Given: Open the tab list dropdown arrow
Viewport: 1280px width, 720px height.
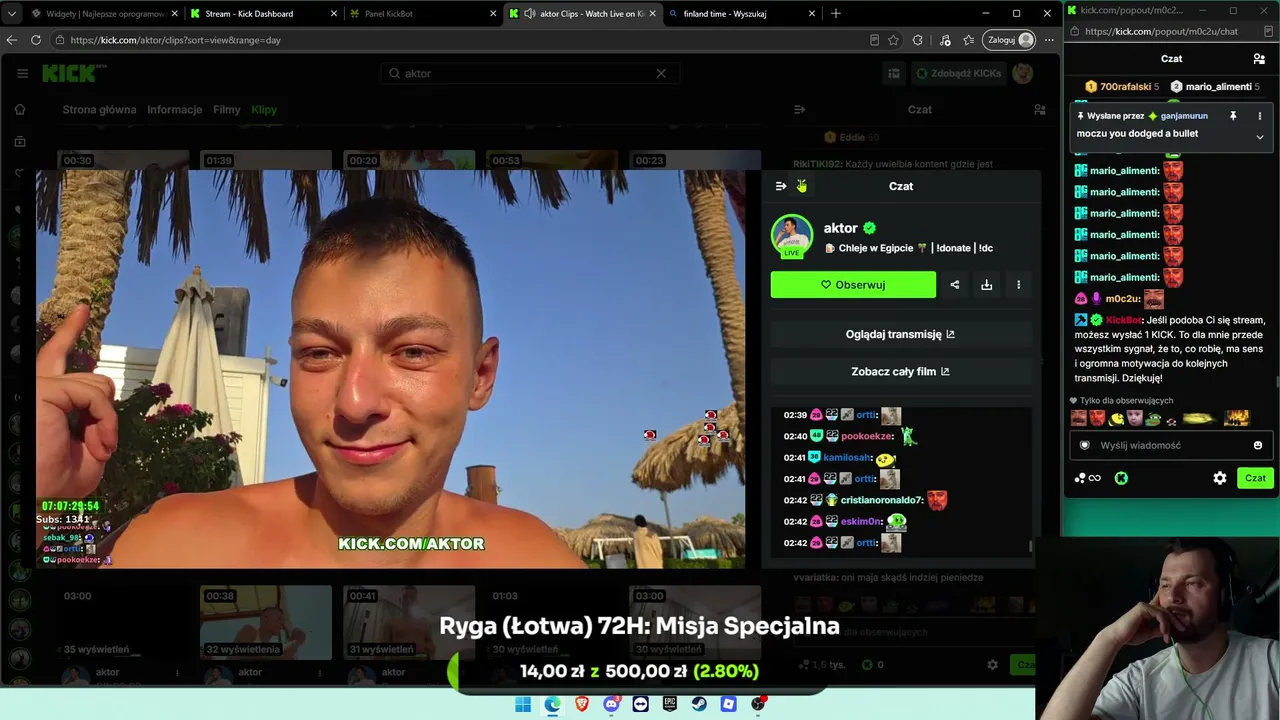Looking at the screenshot, I should tap(13, 14).
